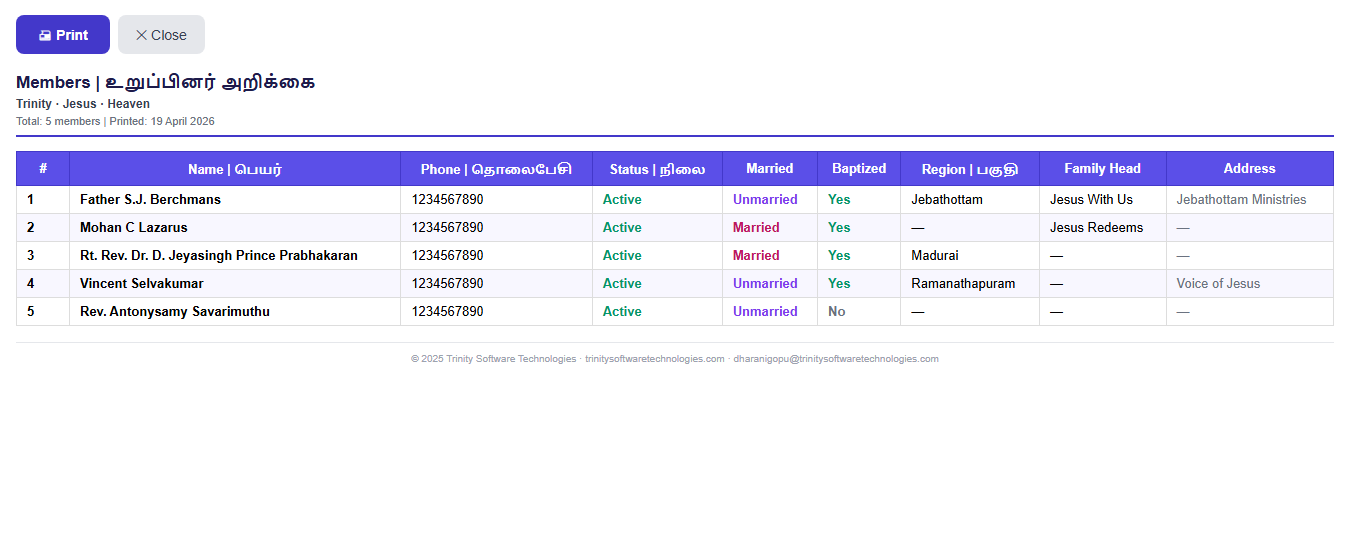This screenshot has width=1348, height=555.
Task: Select the Father S.J. Berchmans row name
Action: click(150, 200)
